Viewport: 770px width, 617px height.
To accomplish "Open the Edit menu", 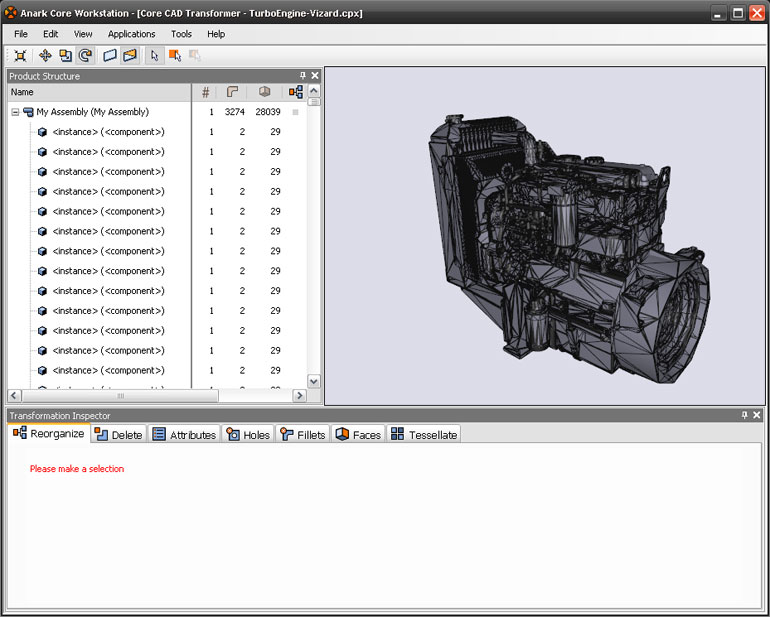I will [51, 34].
